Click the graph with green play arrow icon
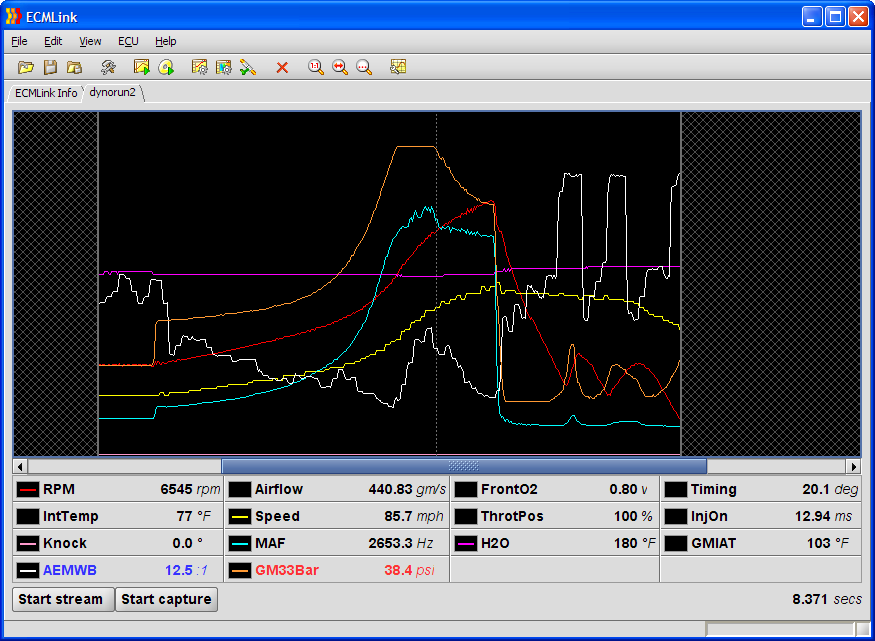Viewport: 875px width, 641px height. 142,67
